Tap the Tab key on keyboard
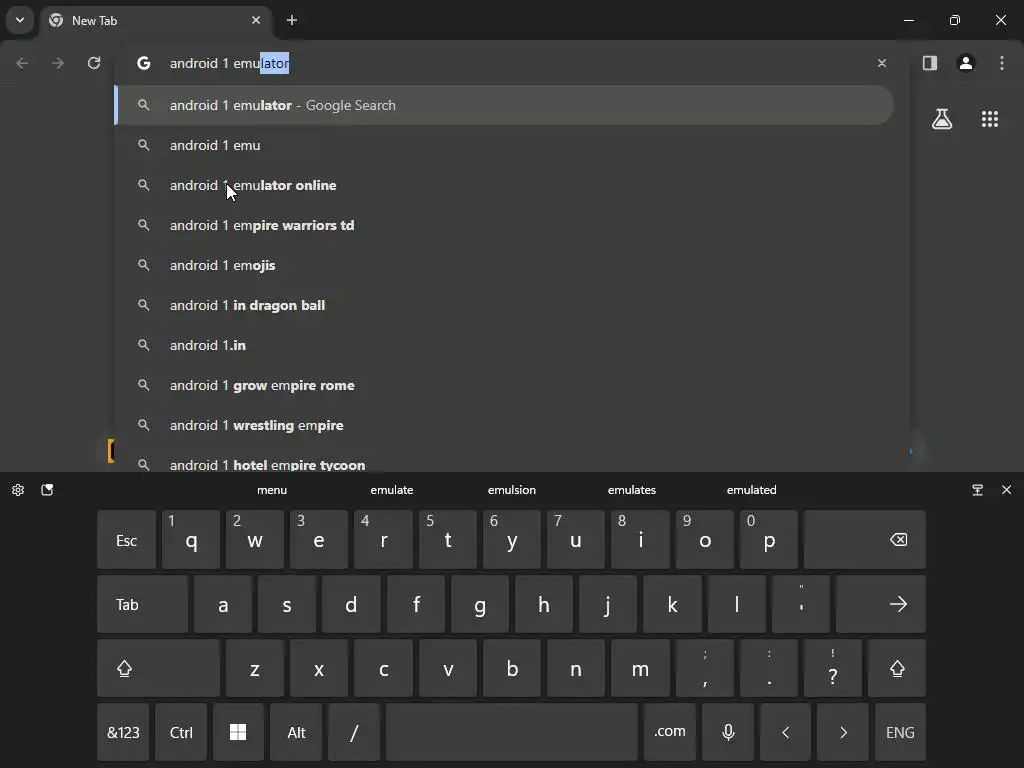This screenshot has width=1024, height=768. point(142,604)
